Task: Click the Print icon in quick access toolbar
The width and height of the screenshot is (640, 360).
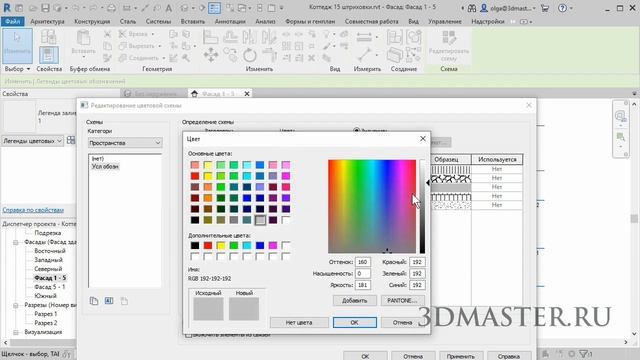Action: [x=111, y=8]
